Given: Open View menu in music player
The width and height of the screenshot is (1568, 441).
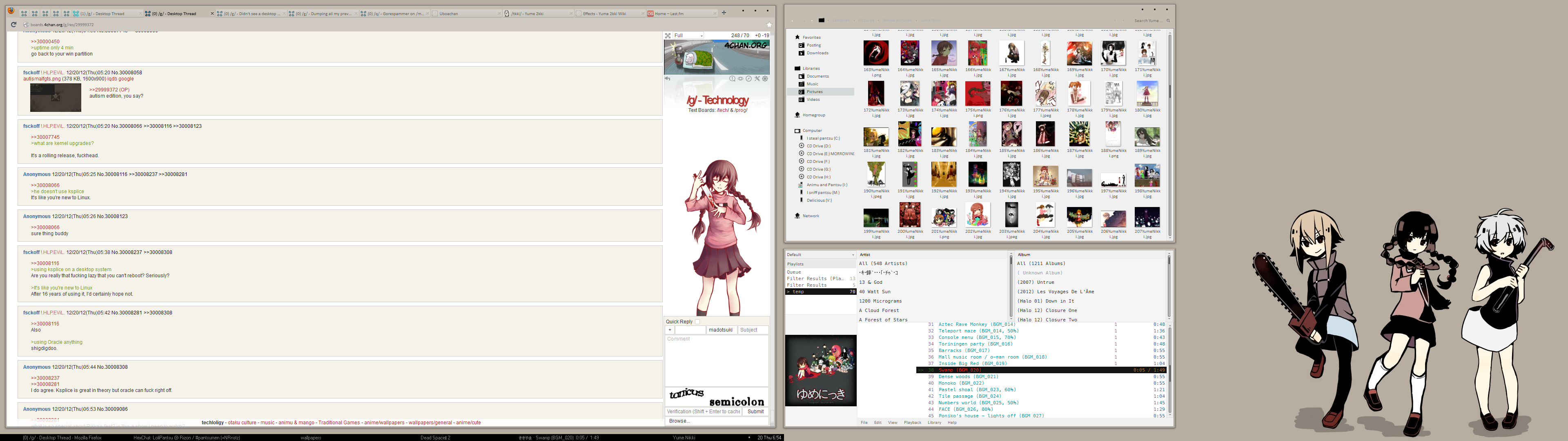Looking at the screenshot, I should (892, 423).
